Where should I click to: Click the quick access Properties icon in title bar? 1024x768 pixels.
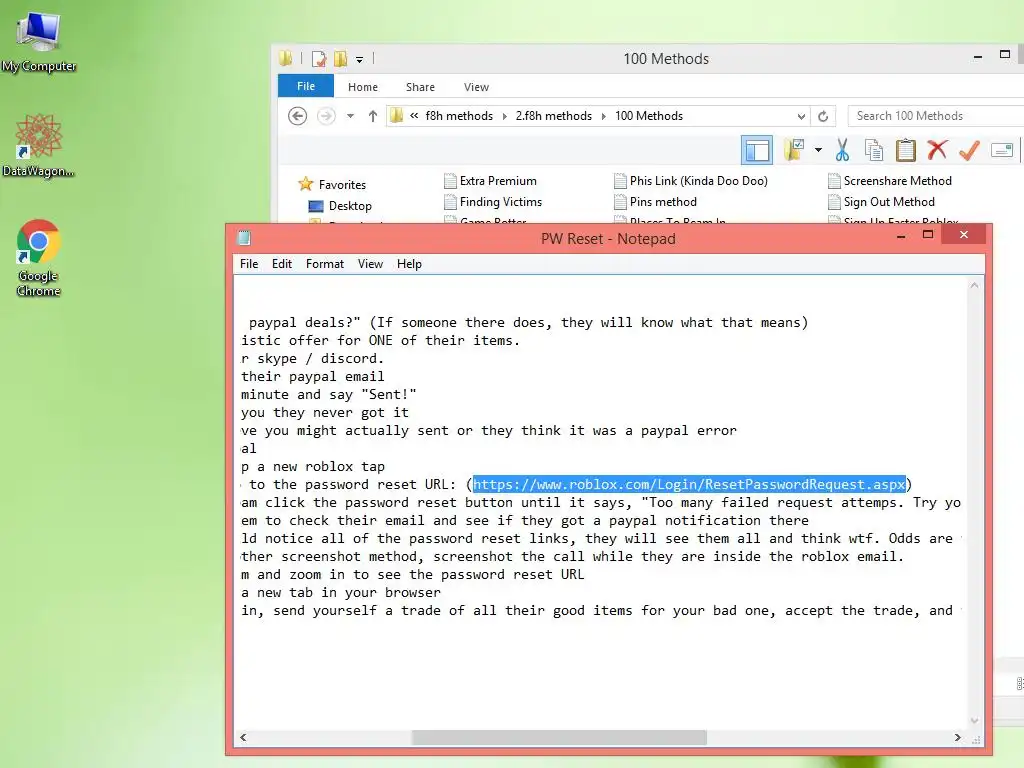point(319,59)
